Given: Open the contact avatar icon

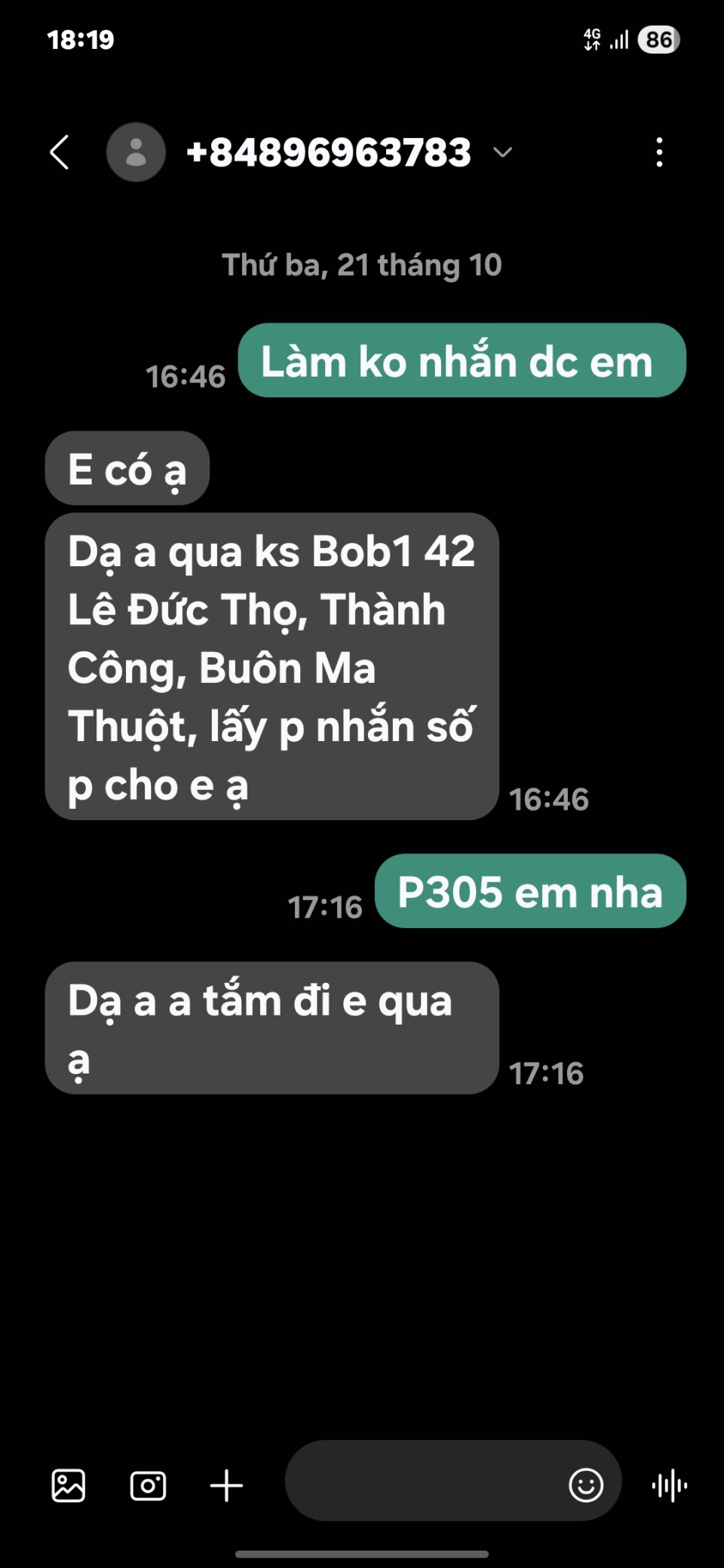Looking at the screenshot, I should pos(136,152).
